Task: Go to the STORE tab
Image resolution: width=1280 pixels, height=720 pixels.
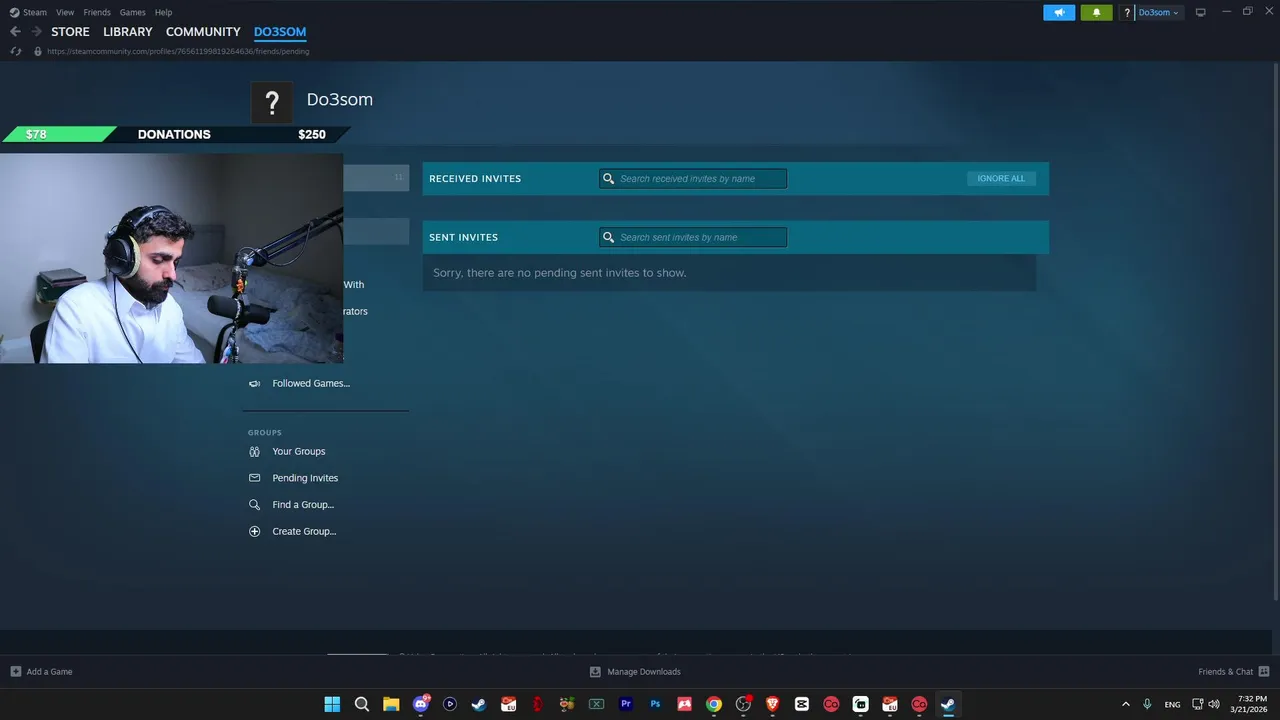Action: coord(70,32)
